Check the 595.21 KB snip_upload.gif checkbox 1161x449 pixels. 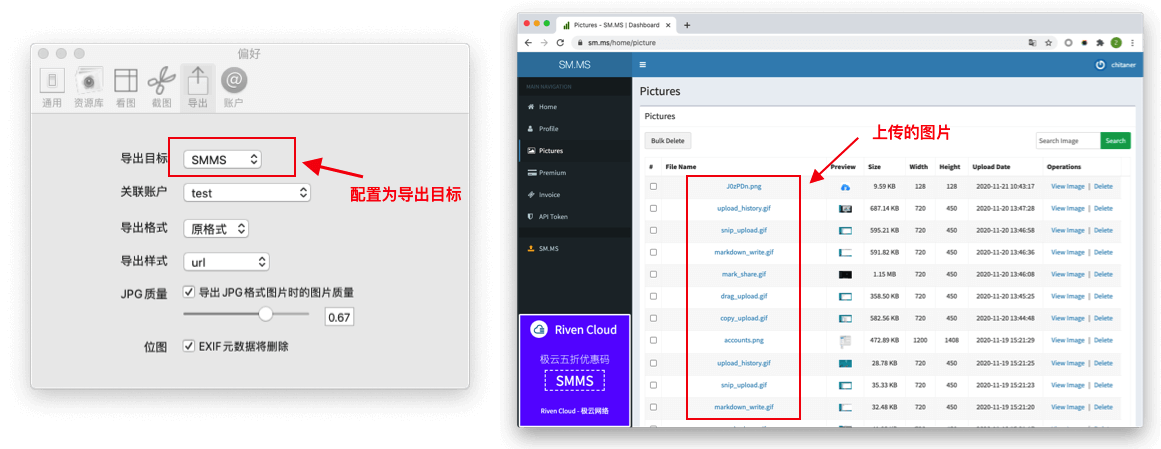pyautogui.click(x=653, y=230)
